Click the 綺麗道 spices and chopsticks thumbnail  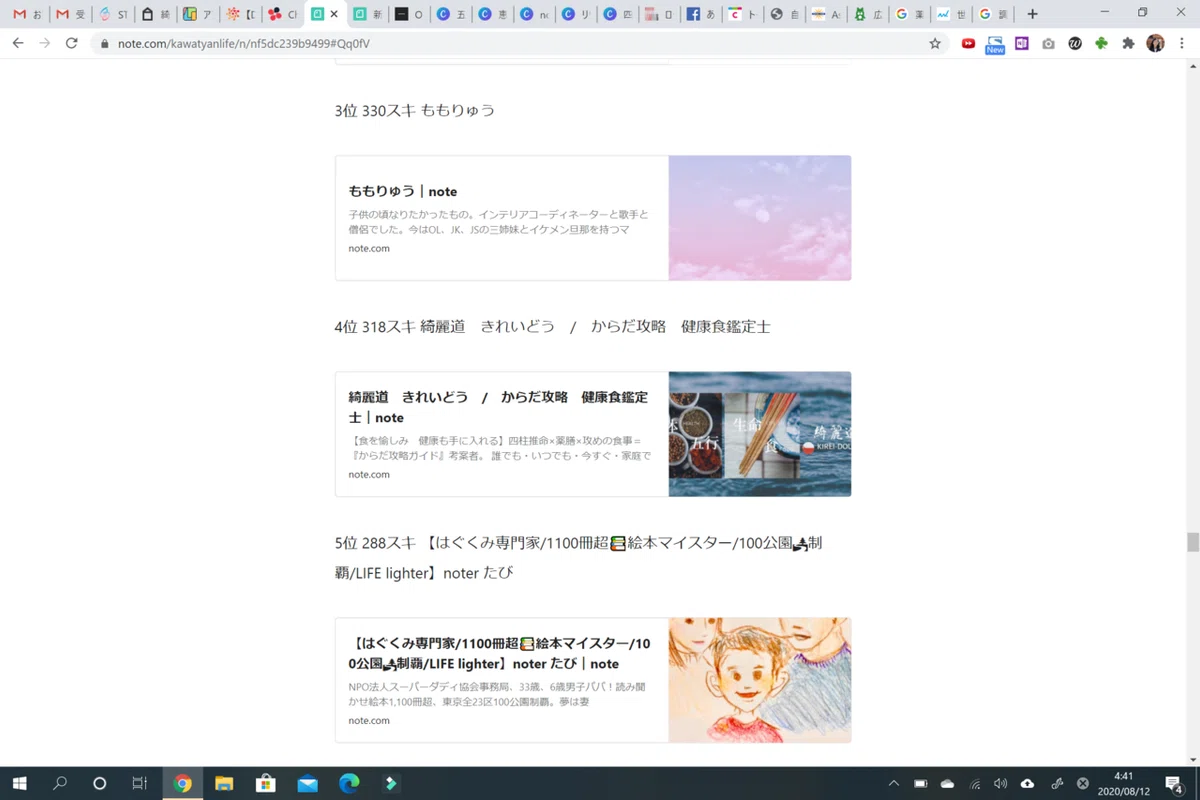point(760,434)
